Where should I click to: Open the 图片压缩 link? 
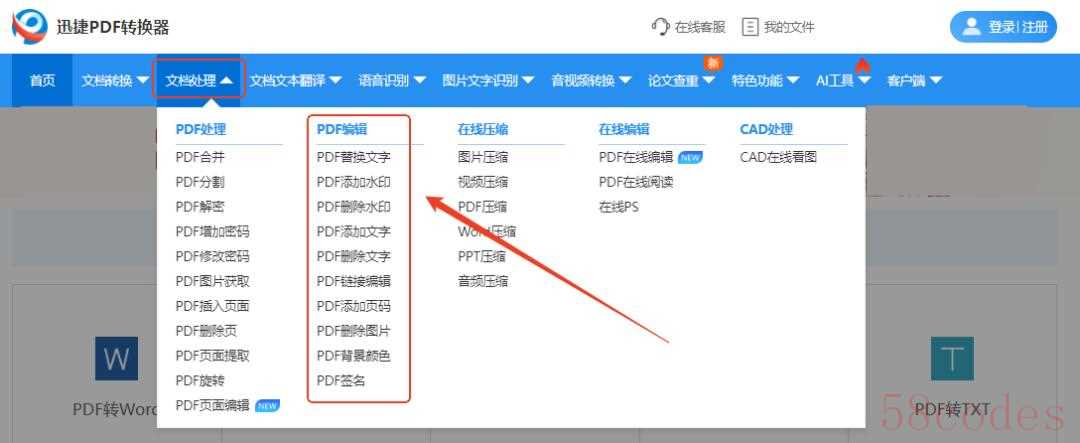click(483, 157)
